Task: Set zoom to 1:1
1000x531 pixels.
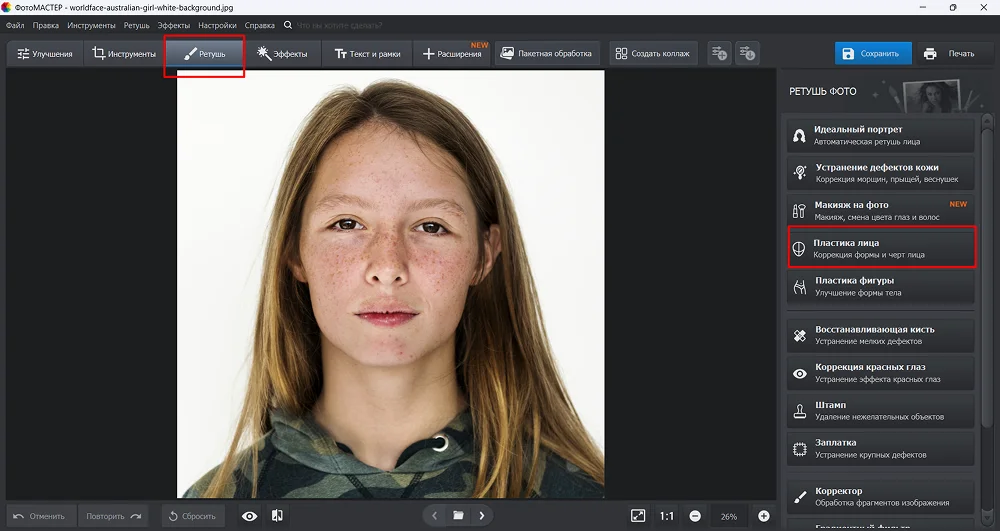Action: (666, 516)
